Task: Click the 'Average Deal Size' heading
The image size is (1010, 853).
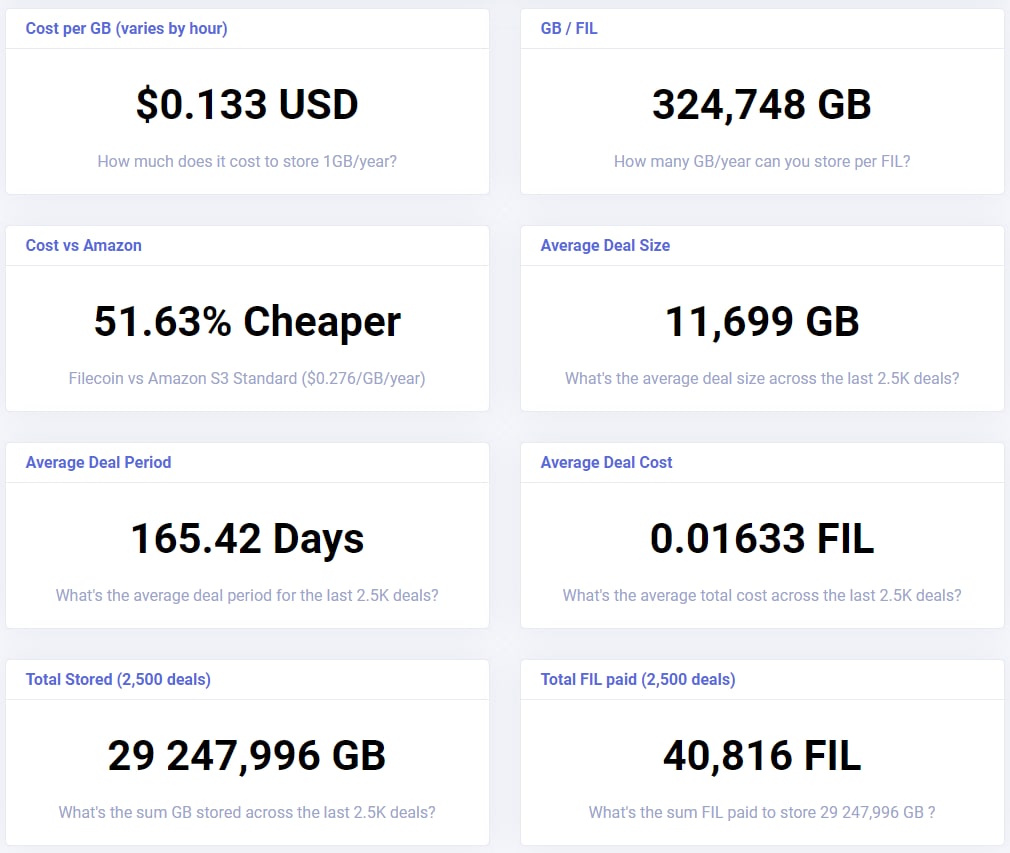Action: pos(605,246)
